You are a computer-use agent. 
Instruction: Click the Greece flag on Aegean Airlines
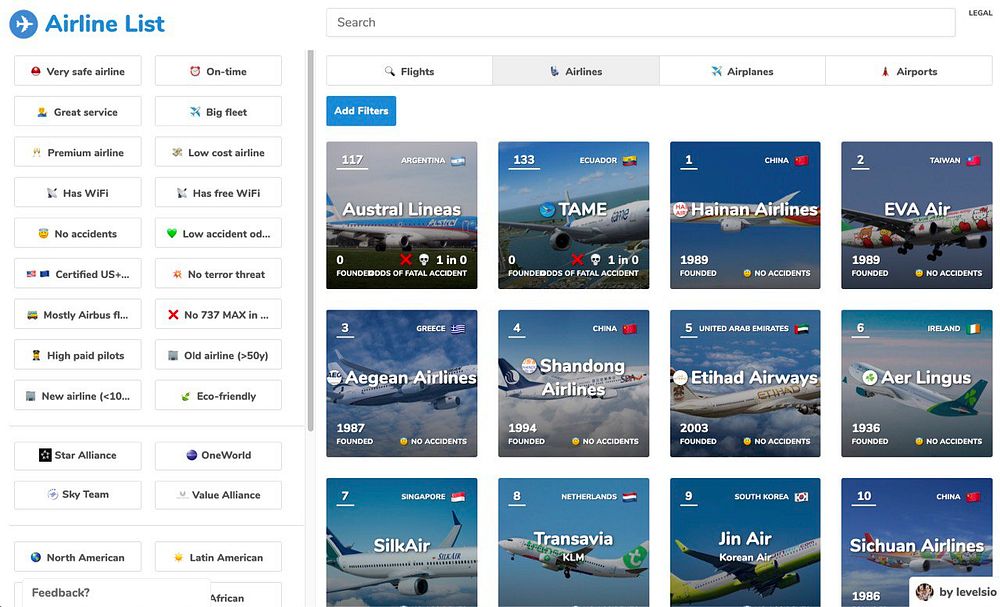coord(458,329)
